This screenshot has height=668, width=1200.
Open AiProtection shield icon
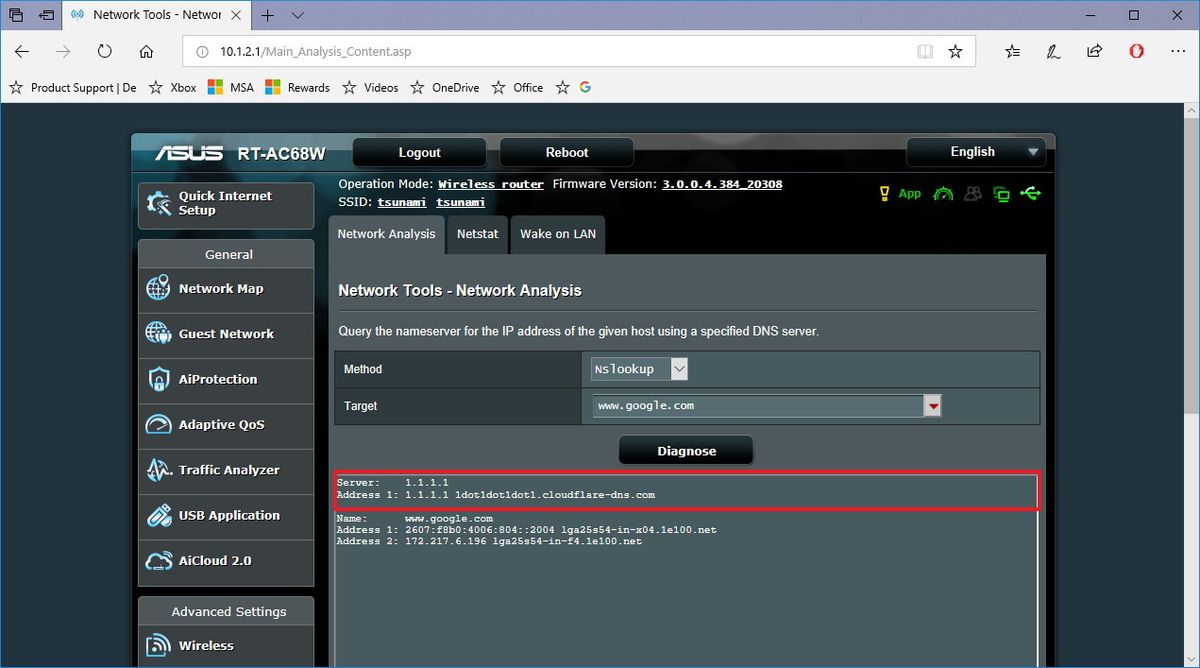[158, 380]
